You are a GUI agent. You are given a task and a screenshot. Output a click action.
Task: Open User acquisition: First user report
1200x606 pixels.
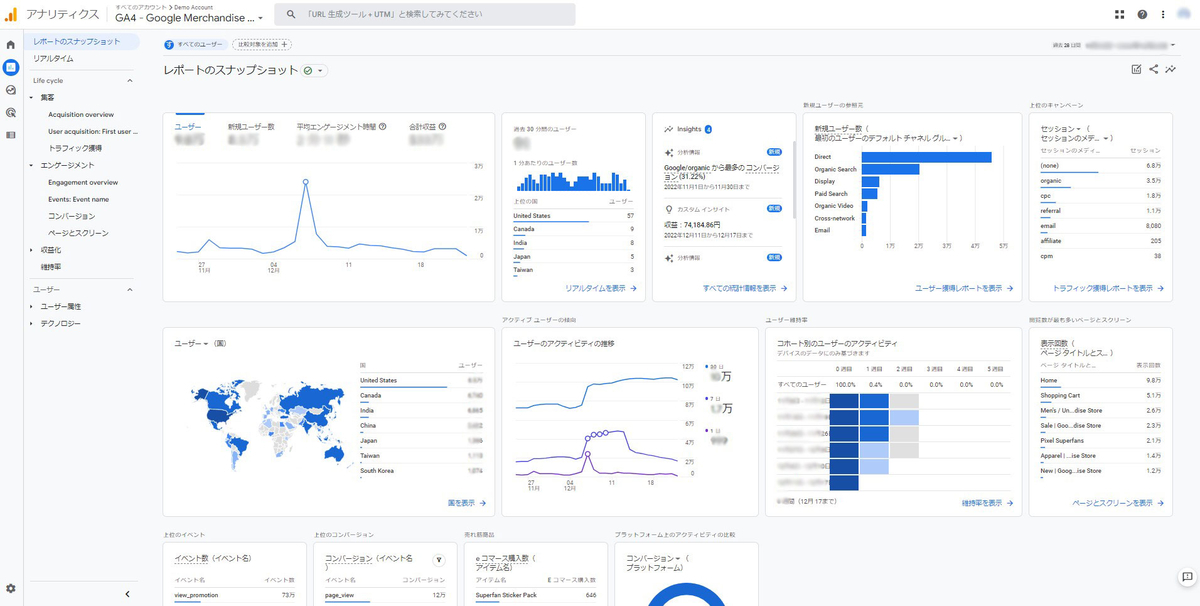[x=93, y=131]
